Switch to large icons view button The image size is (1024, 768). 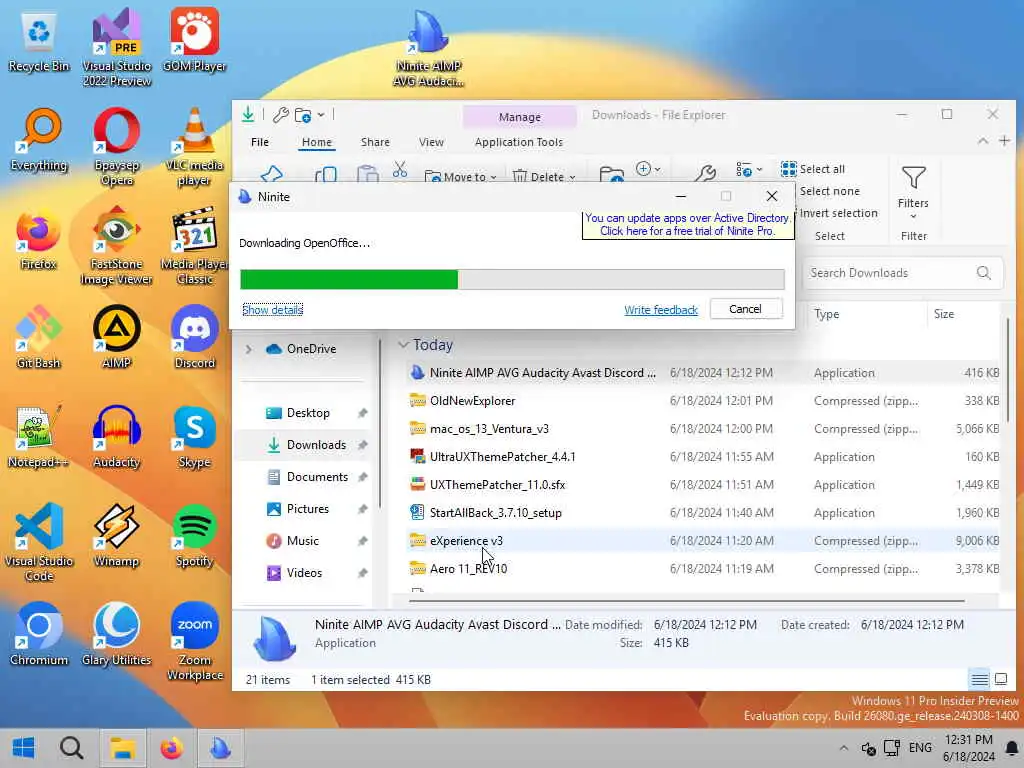click(x=1001, y=680)
